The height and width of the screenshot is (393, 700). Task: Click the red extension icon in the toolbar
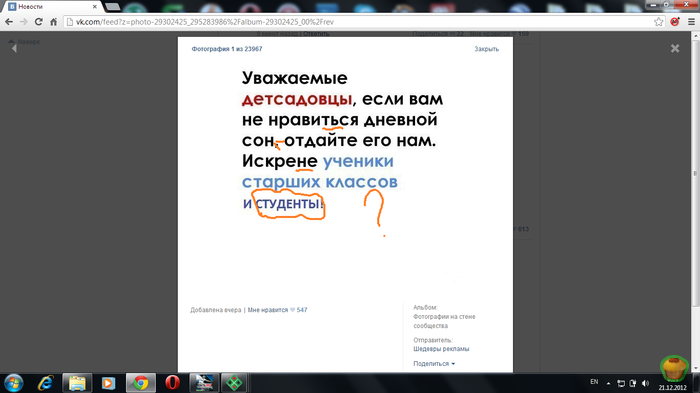pyautogui.click(x=675, y=21)
